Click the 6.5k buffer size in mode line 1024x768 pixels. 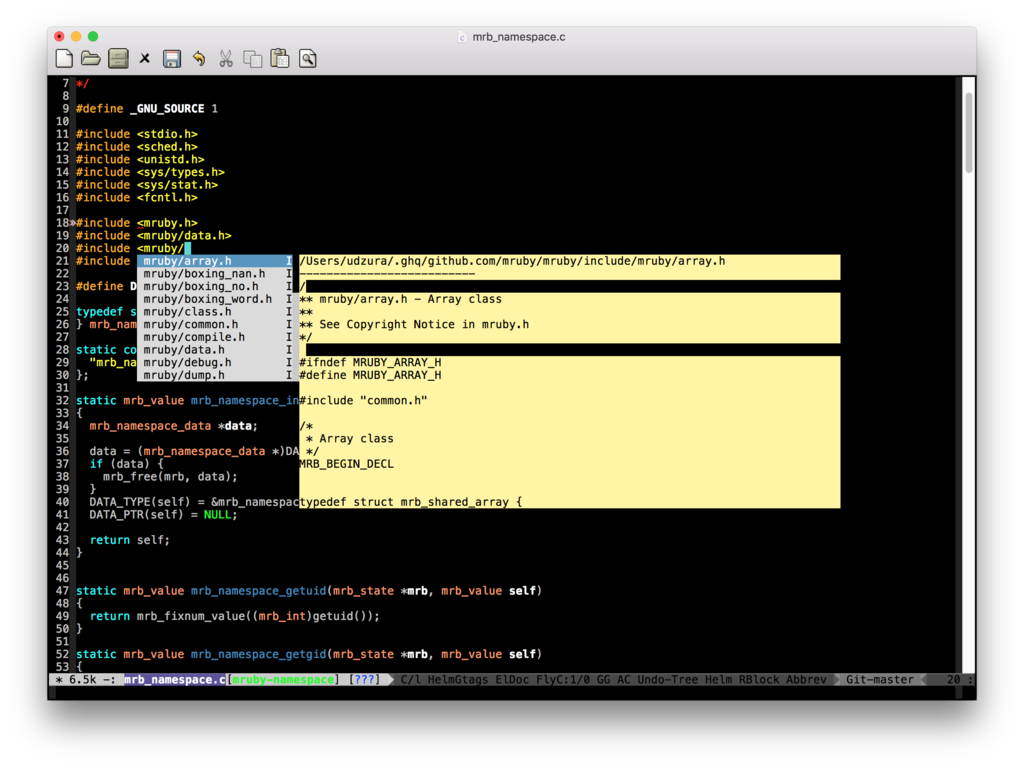(83, 680)
